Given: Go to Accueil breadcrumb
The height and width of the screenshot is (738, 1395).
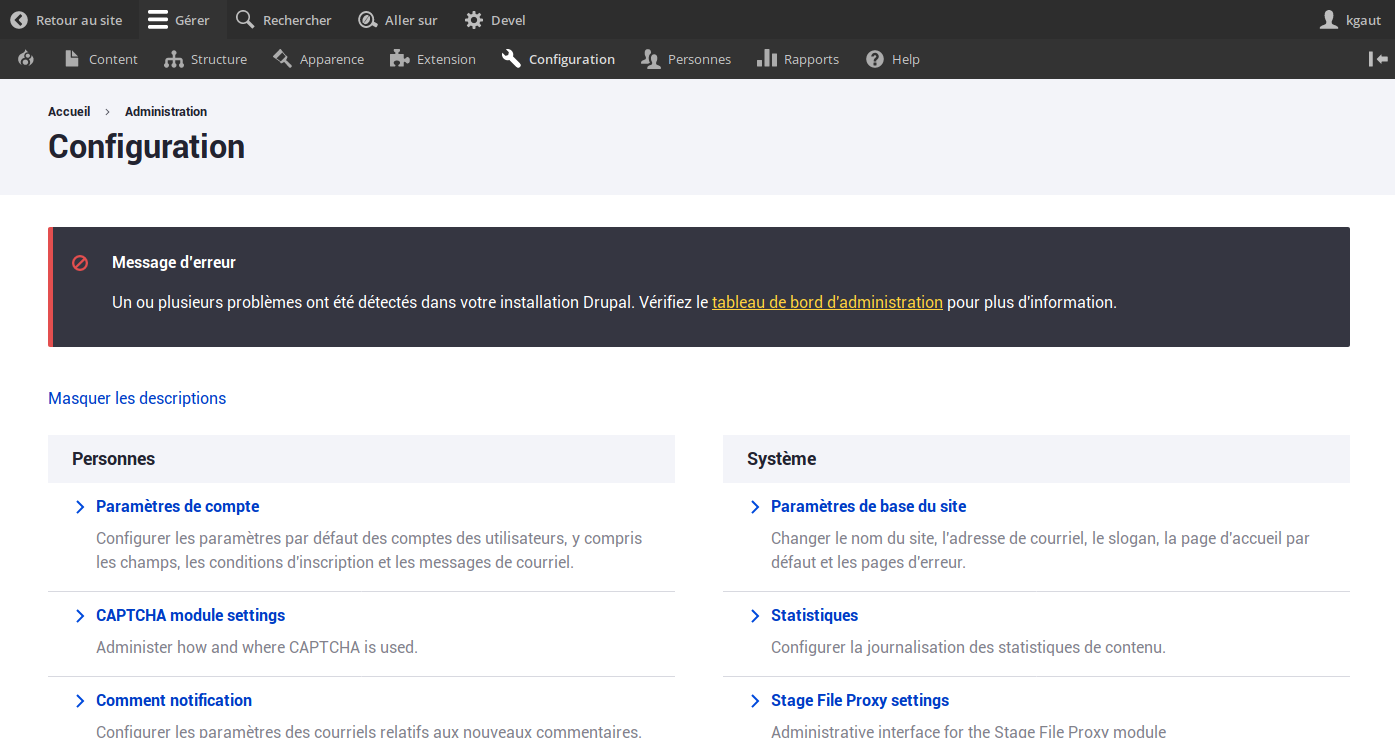Looking at the screenshot, I should pos(69,112).
